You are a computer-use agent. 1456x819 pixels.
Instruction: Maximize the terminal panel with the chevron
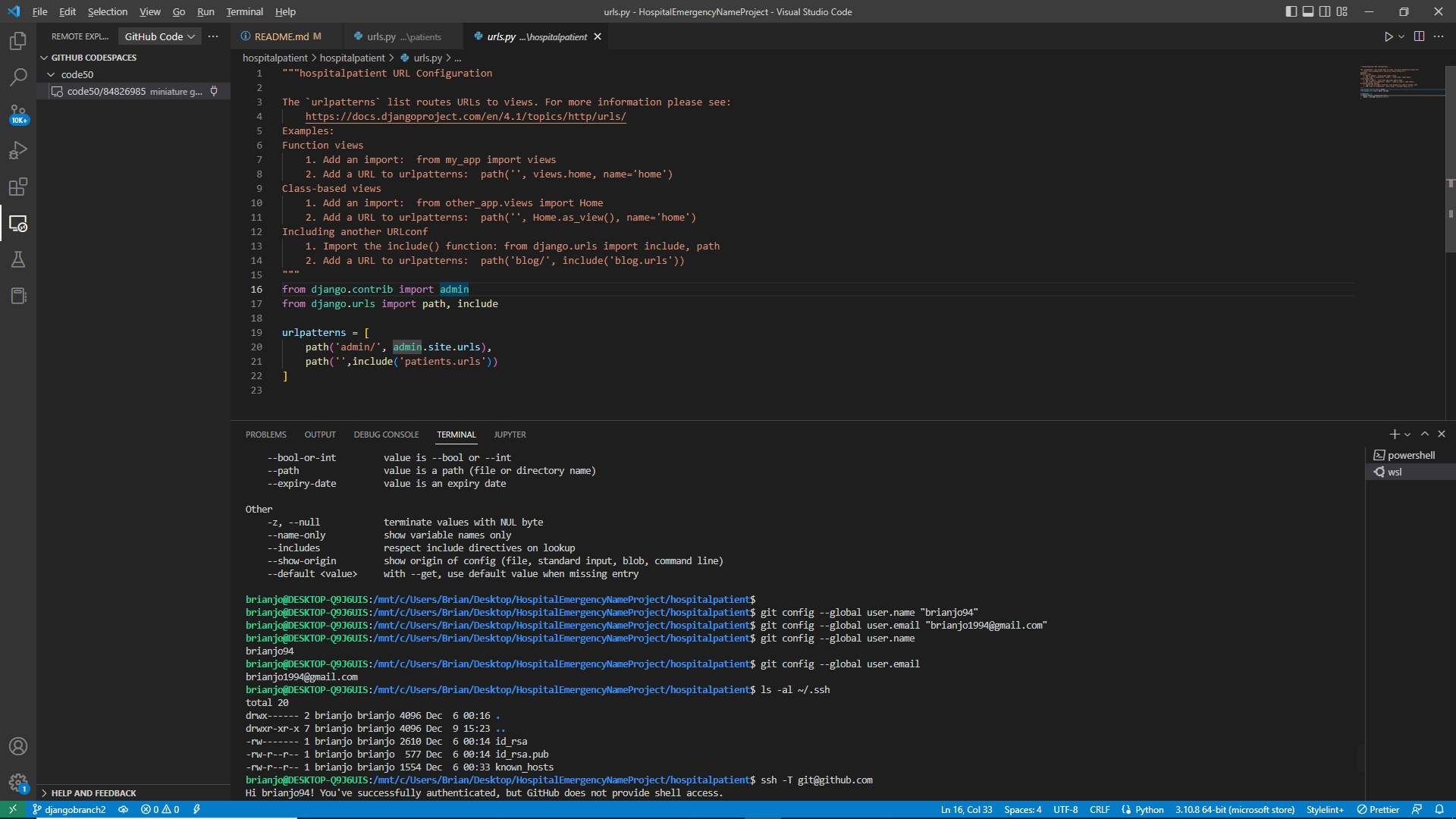pos(1425,434)
